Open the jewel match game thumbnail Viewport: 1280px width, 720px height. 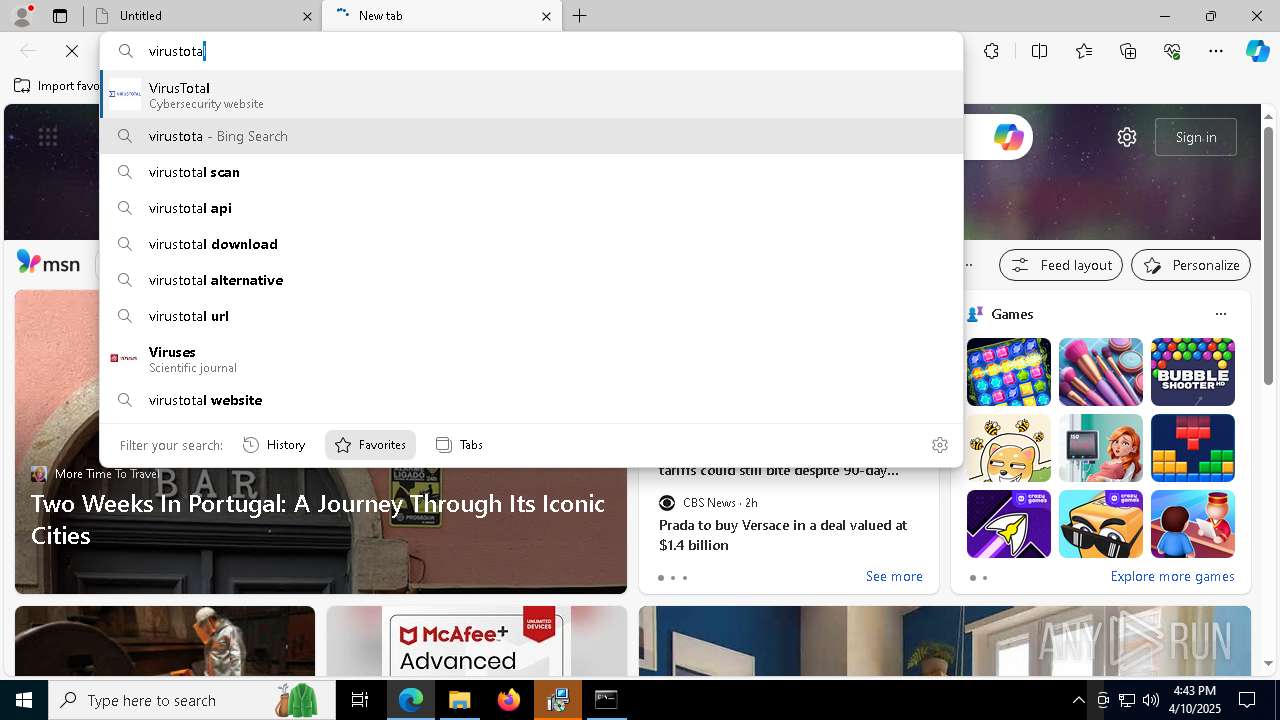[x=1009, y=372]
